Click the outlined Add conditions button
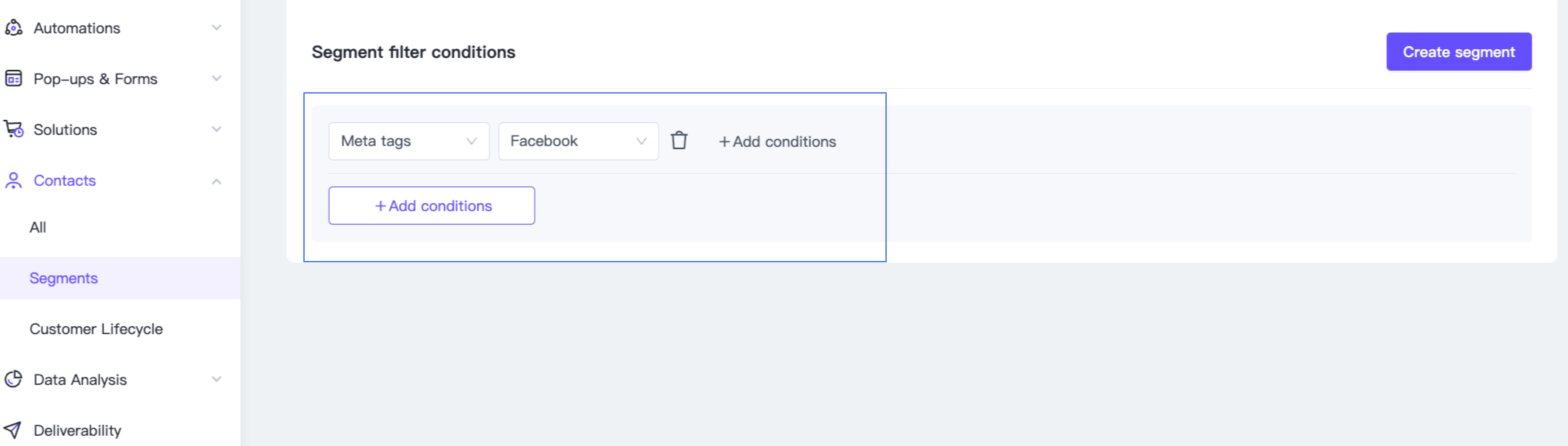Screen dimensions: 1568x446 click(x=432, y=206)
